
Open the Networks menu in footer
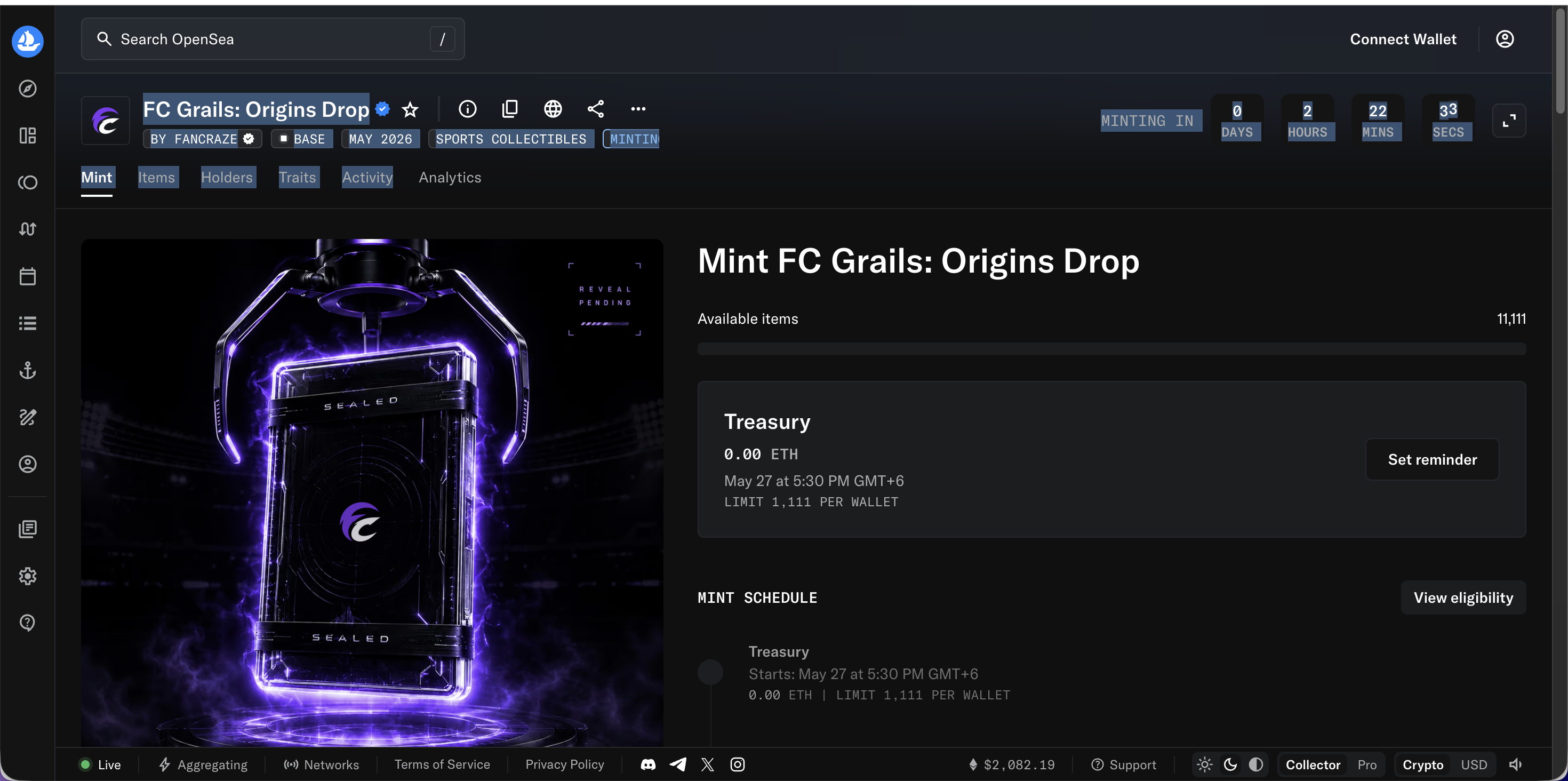[x=322, y=765]
